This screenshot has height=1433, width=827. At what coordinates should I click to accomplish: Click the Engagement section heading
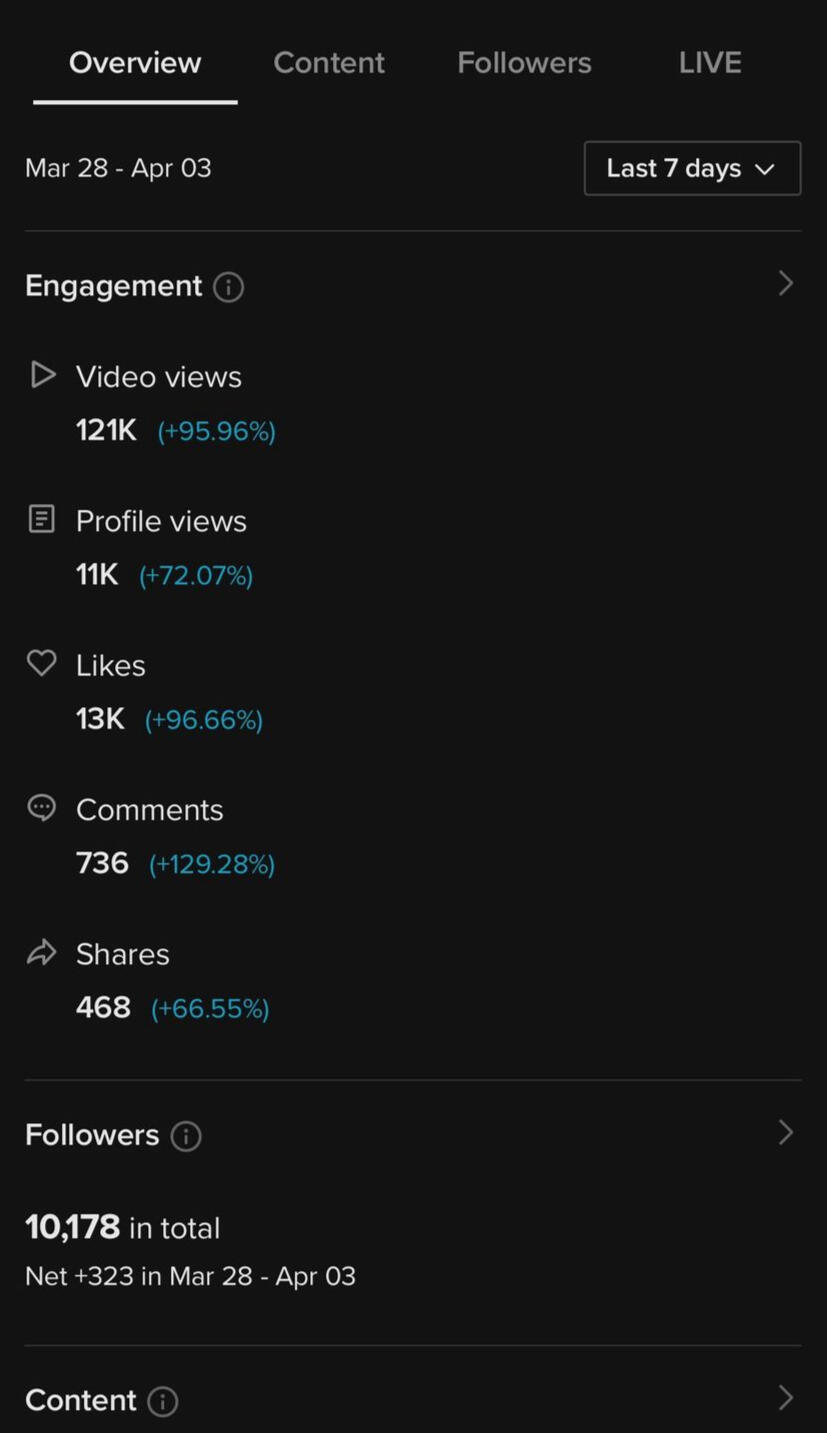click(x=113, y=286)
